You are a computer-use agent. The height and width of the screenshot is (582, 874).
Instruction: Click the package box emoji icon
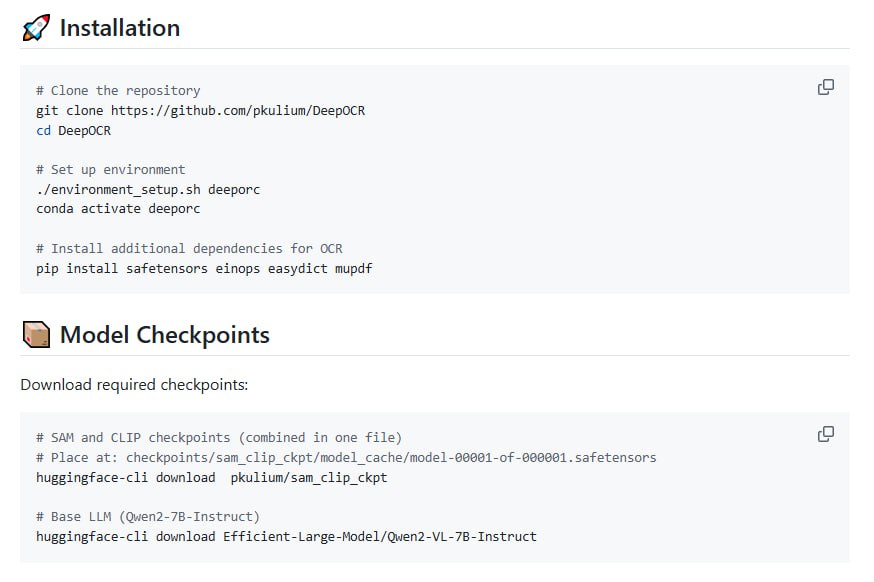point(36,334)
